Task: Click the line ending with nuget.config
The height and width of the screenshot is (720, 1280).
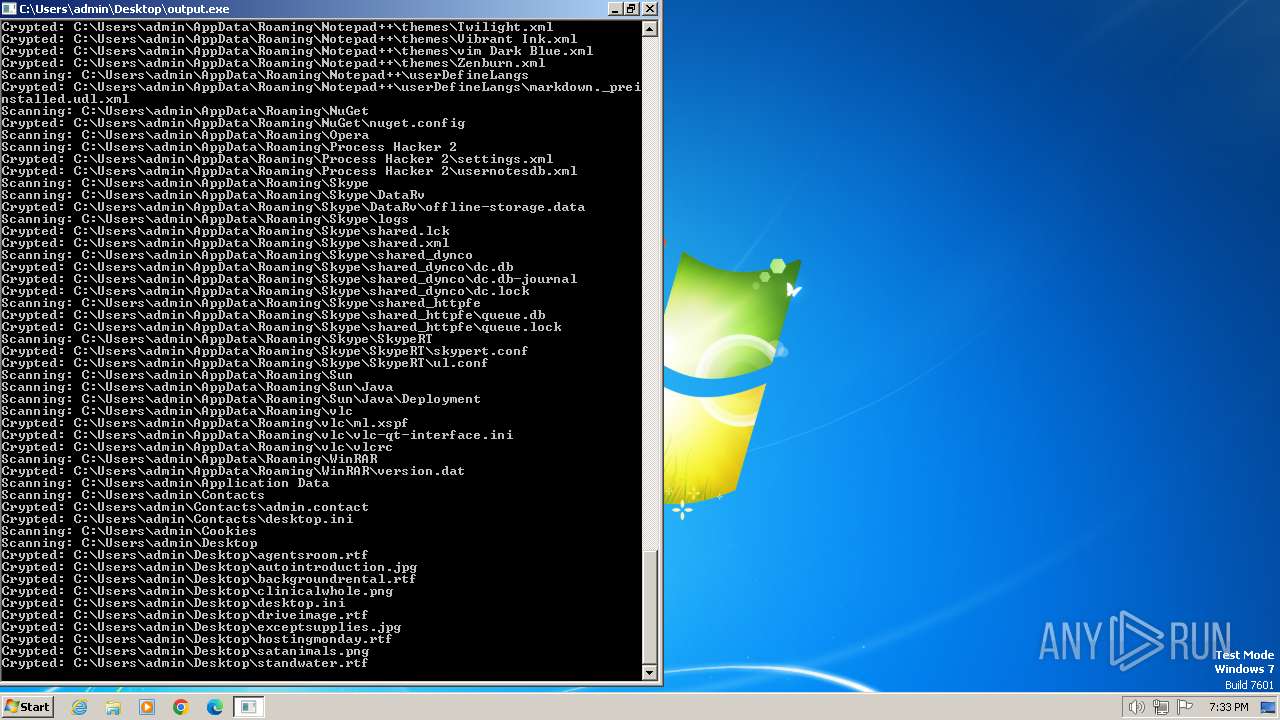Action: pyautogui.click(x=233, y=123)
